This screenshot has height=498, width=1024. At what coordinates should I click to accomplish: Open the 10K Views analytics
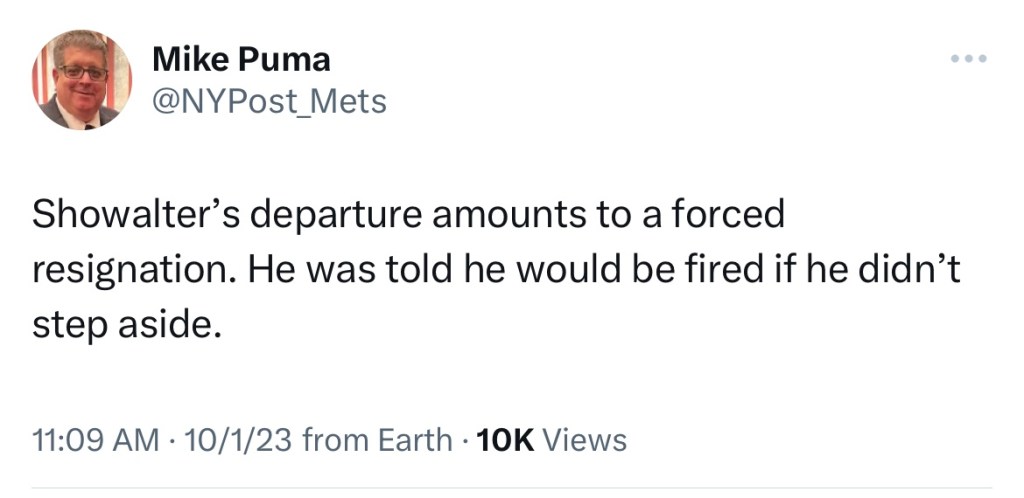552,440
